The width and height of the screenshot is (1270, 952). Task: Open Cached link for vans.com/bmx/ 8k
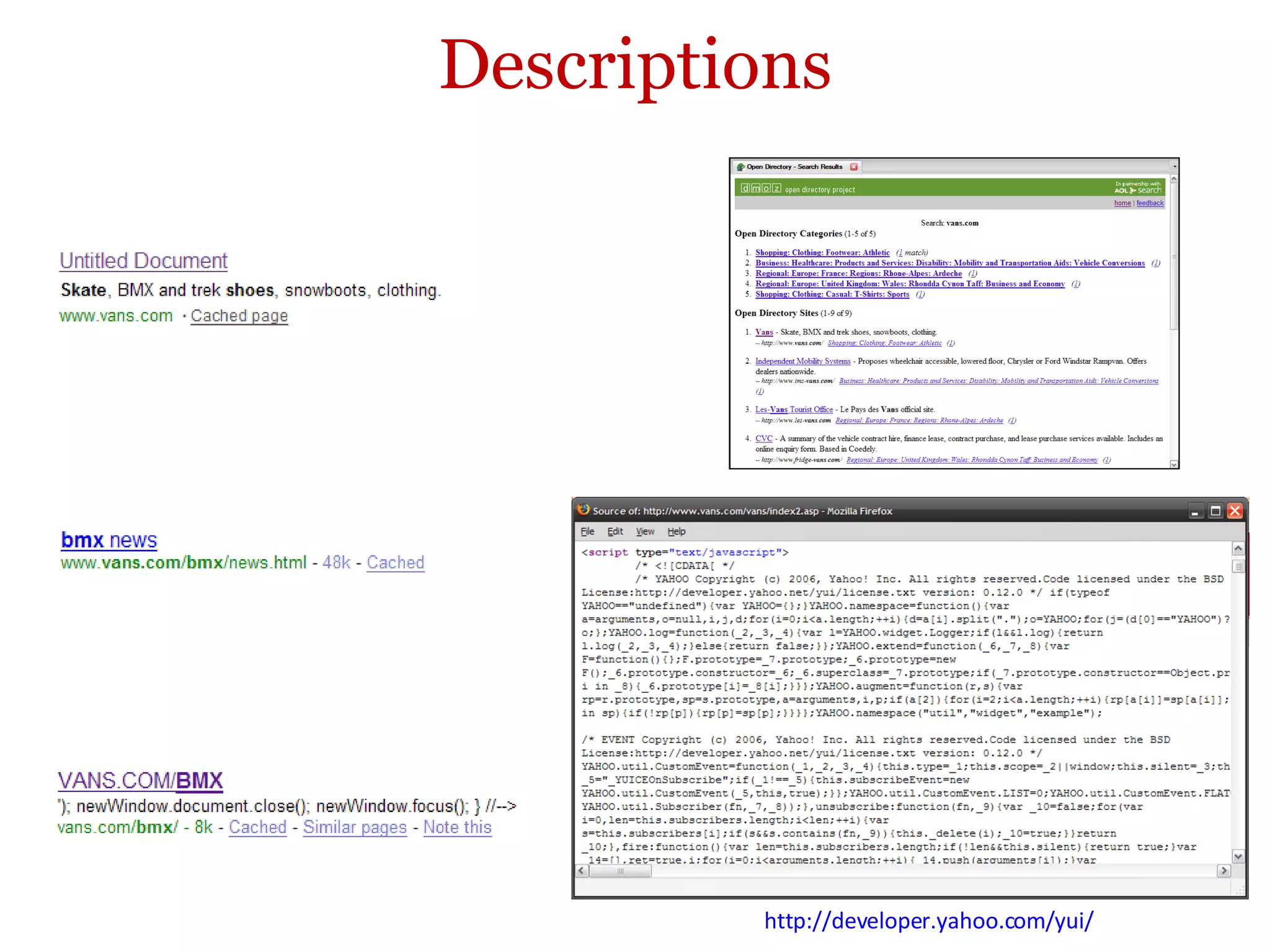click(257, 827)
